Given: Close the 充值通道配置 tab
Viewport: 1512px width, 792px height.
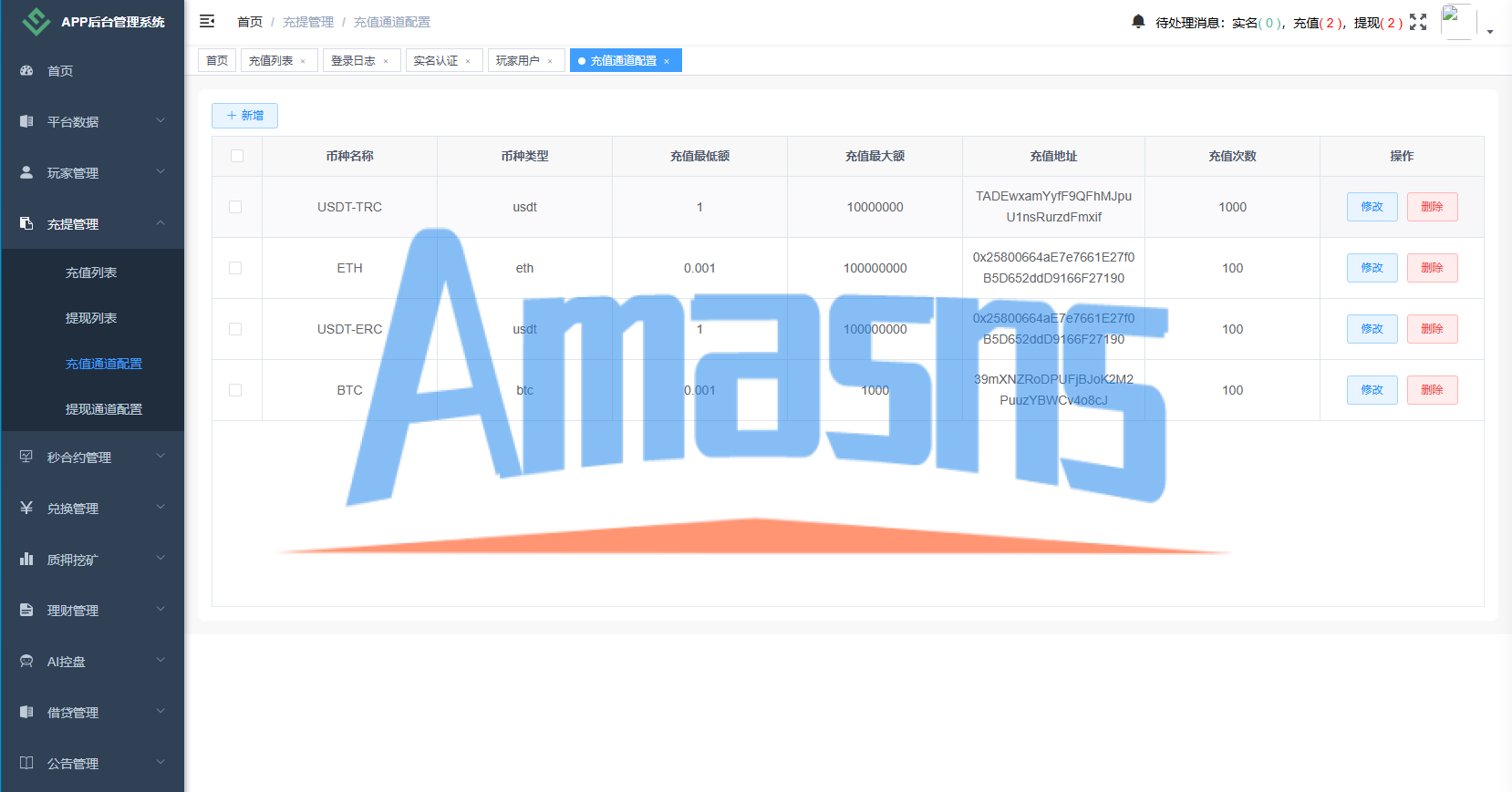Looking at the screenshot, I should (x=667, y=61).
